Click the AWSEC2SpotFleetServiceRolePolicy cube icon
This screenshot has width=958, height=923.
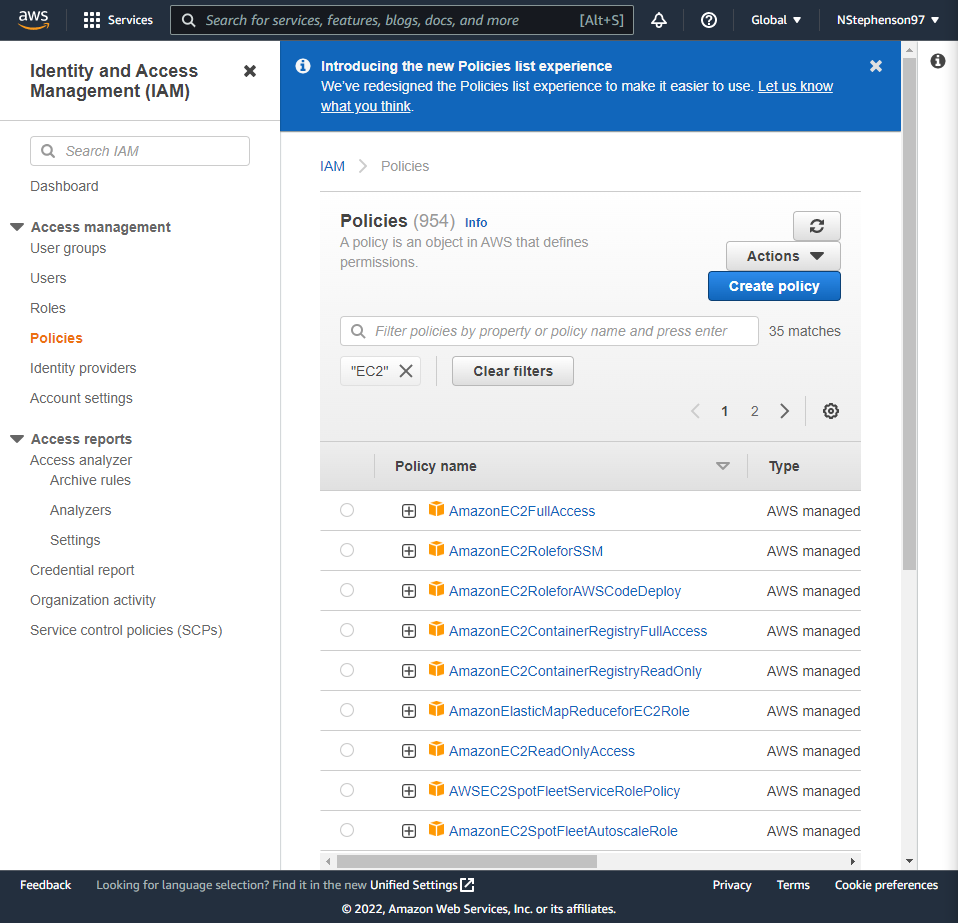[x=436, y=789]
